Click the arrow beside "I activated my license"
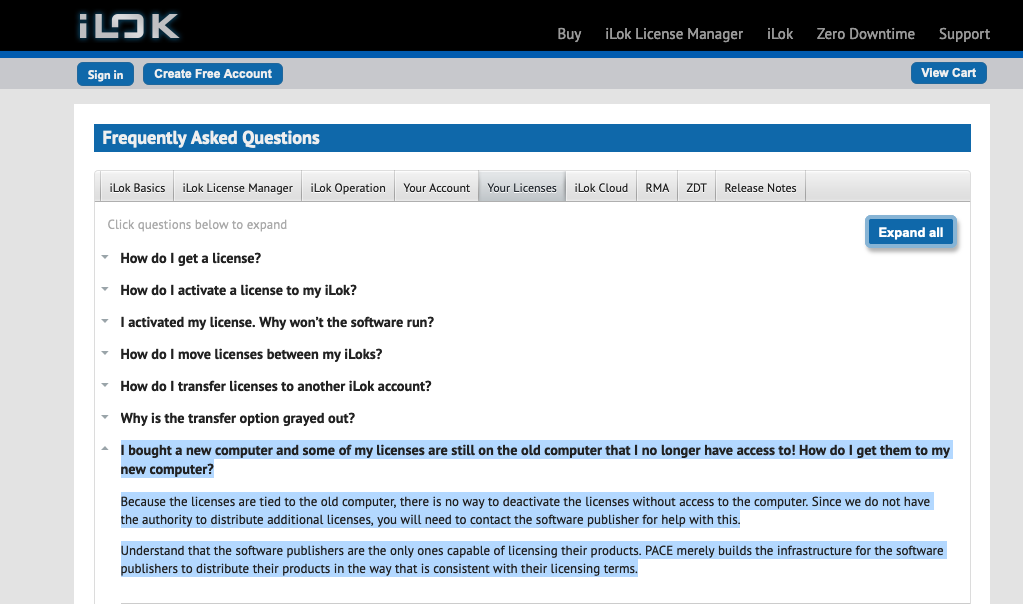This screenshot has width=1023, height=604. pos(105,321)
